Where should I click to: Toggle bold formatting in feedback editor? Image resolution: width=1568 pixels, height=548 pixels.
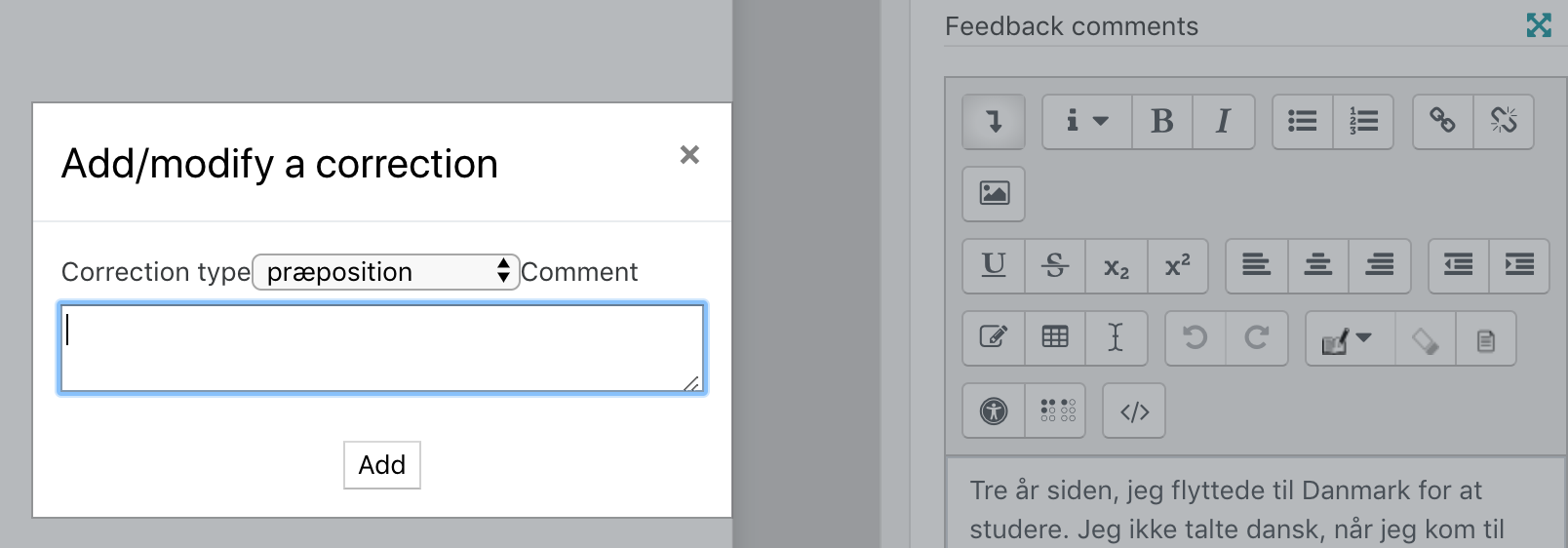click(1162, 122)
